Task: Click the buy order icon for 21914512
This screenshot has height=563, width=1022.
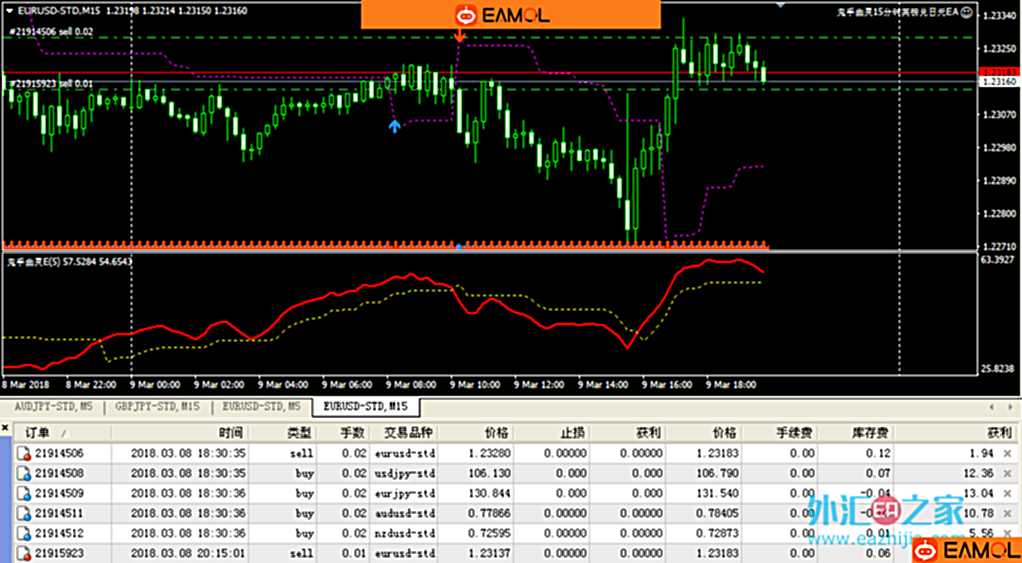Action: 24,534
